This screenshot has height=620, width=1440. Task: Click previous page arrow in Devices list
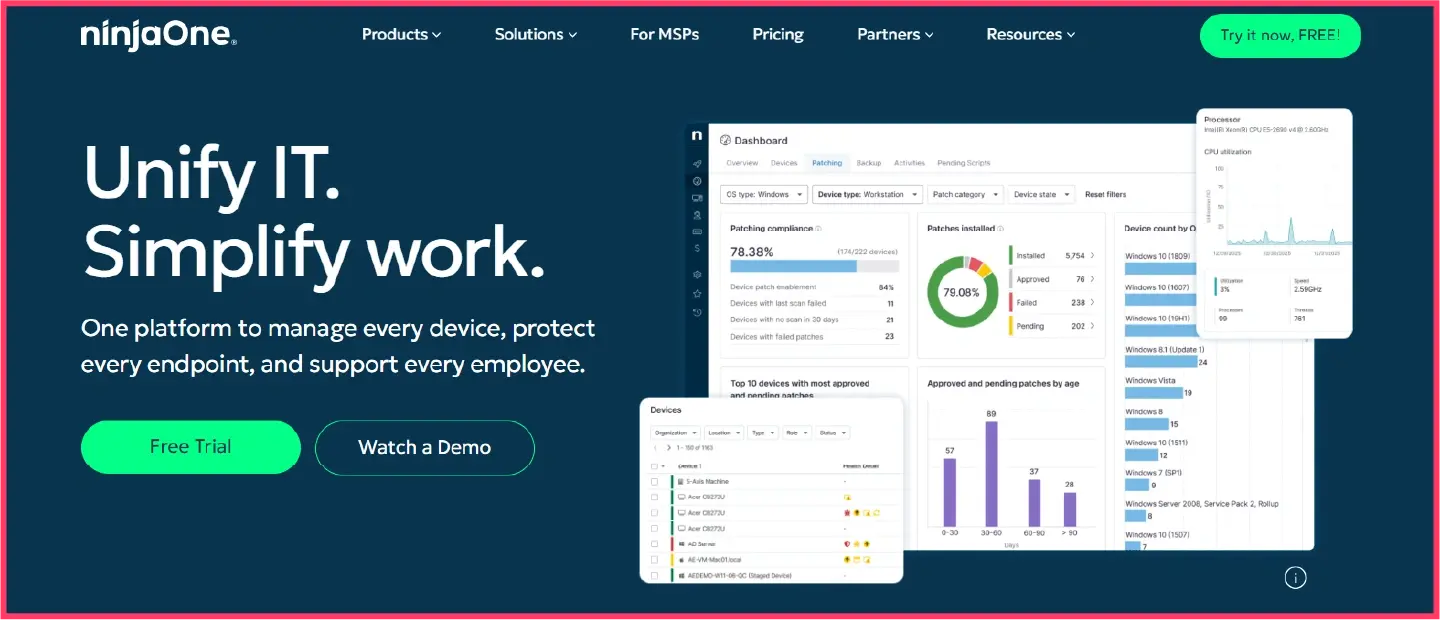click(x=655, y=448)
